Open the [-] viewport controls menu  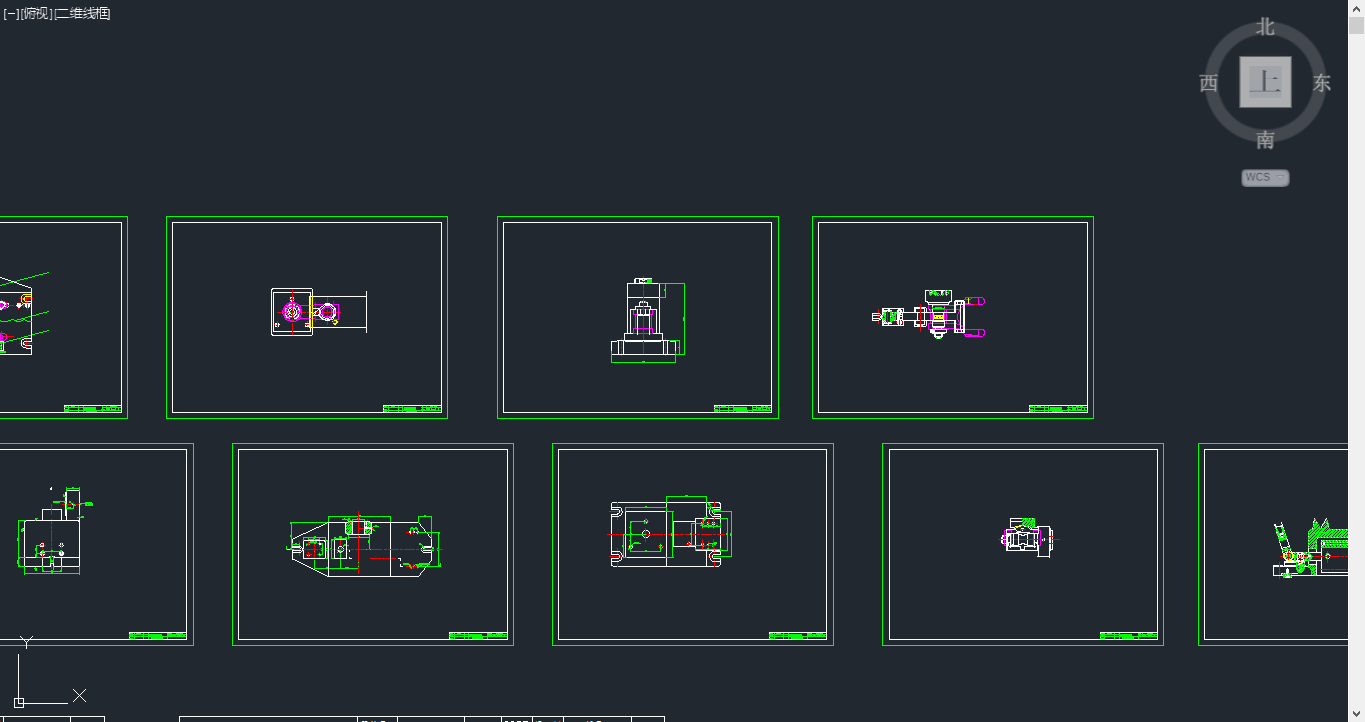click(x=11, y=14)
